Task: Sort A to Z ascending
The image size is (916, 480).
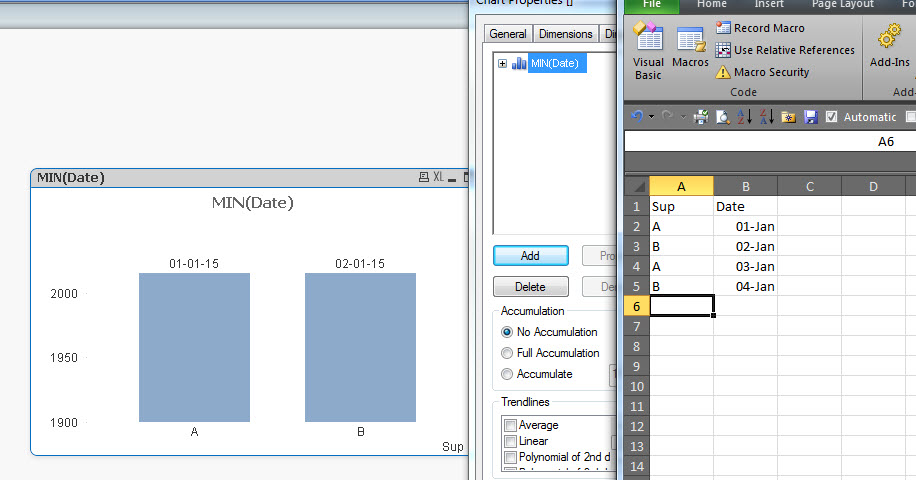Action: 744,117
